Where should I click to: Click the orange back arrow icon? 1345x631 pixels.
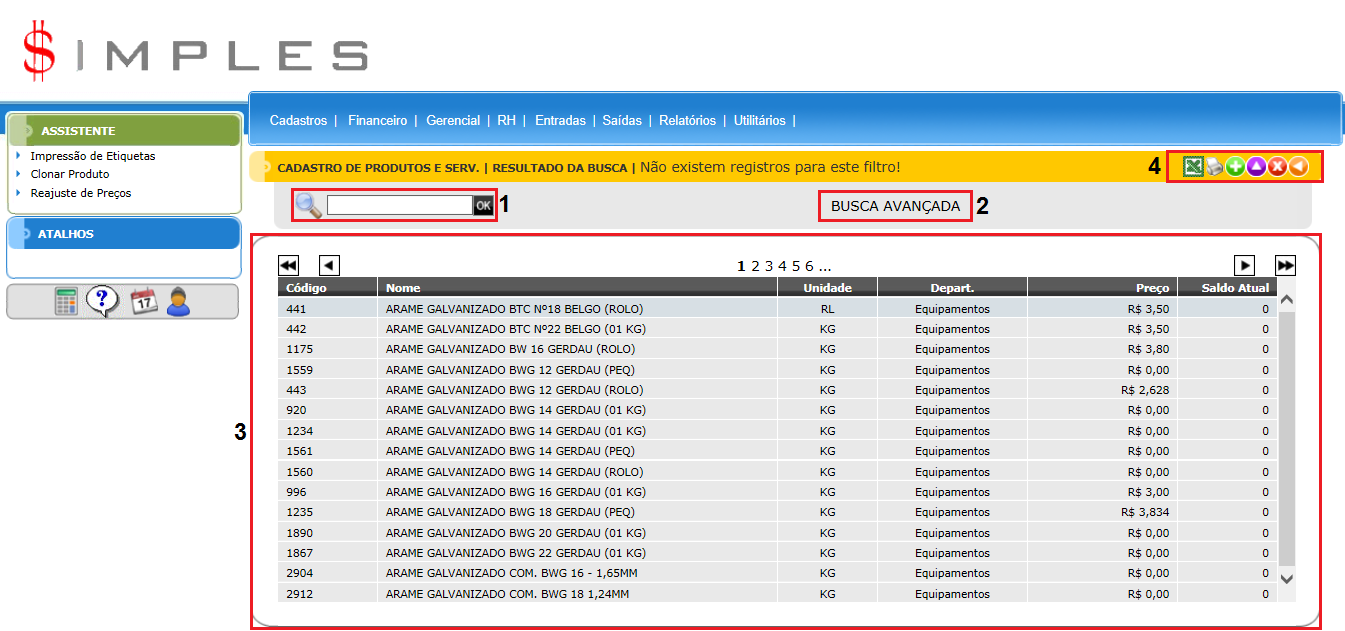point(1298,167)
